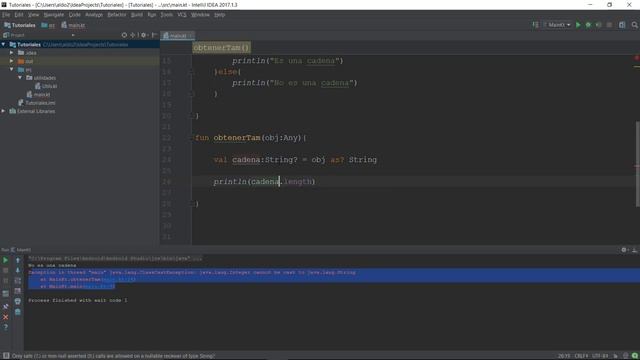Click src breadcrumb in navigation bar
The height and width of the screenshot is (360, 640).
point(48,25)
